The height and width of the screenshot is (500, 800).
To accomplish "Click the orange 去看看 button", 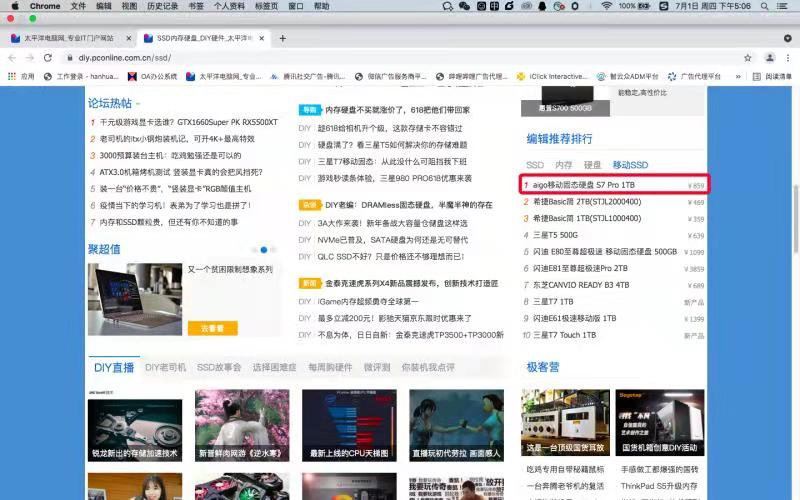I will pos(212,328).
